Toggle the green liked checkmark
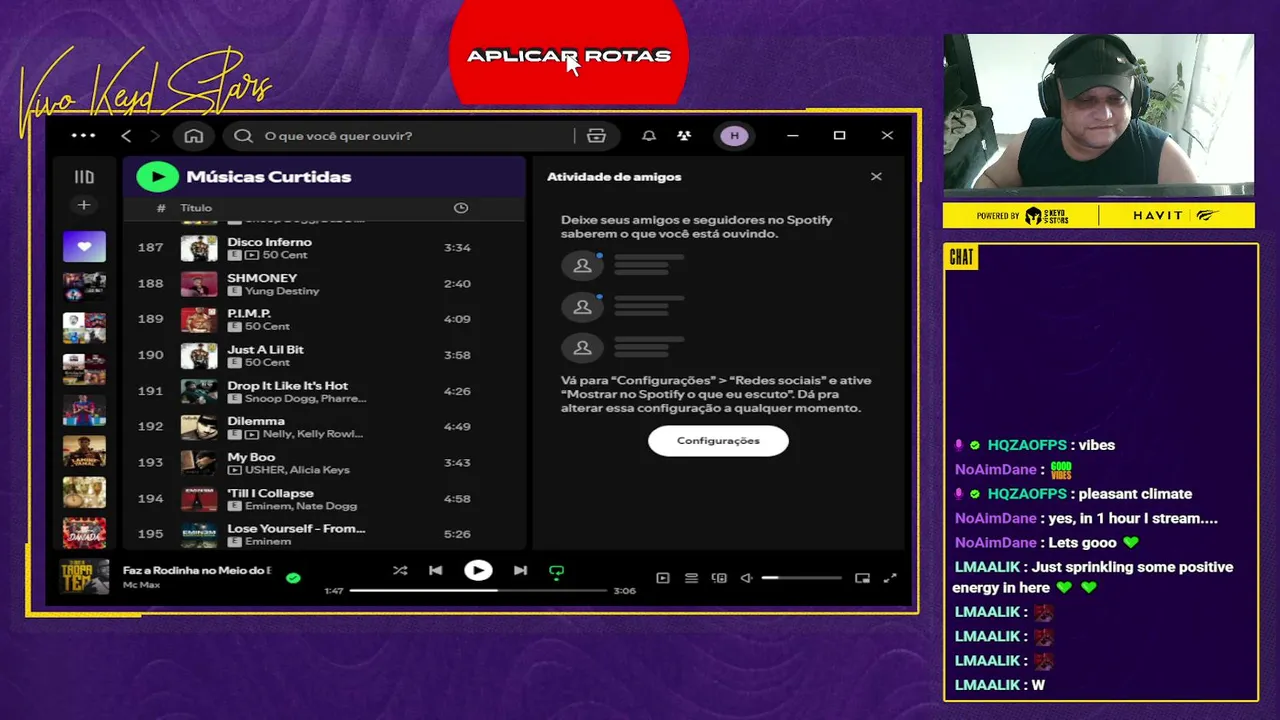Screen dimensions: 1280x720 click(x=293, y=578)
